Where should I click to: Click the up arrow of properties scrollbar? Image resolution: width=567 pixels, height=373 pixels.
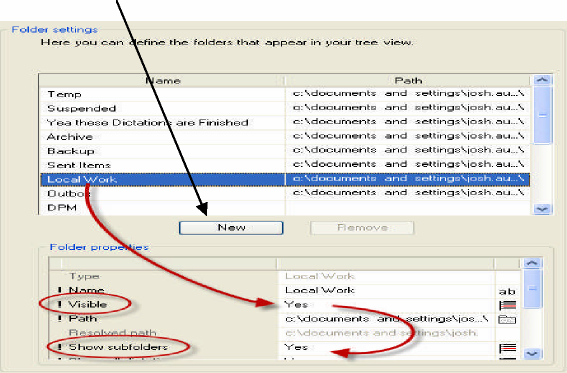[532, 263]
